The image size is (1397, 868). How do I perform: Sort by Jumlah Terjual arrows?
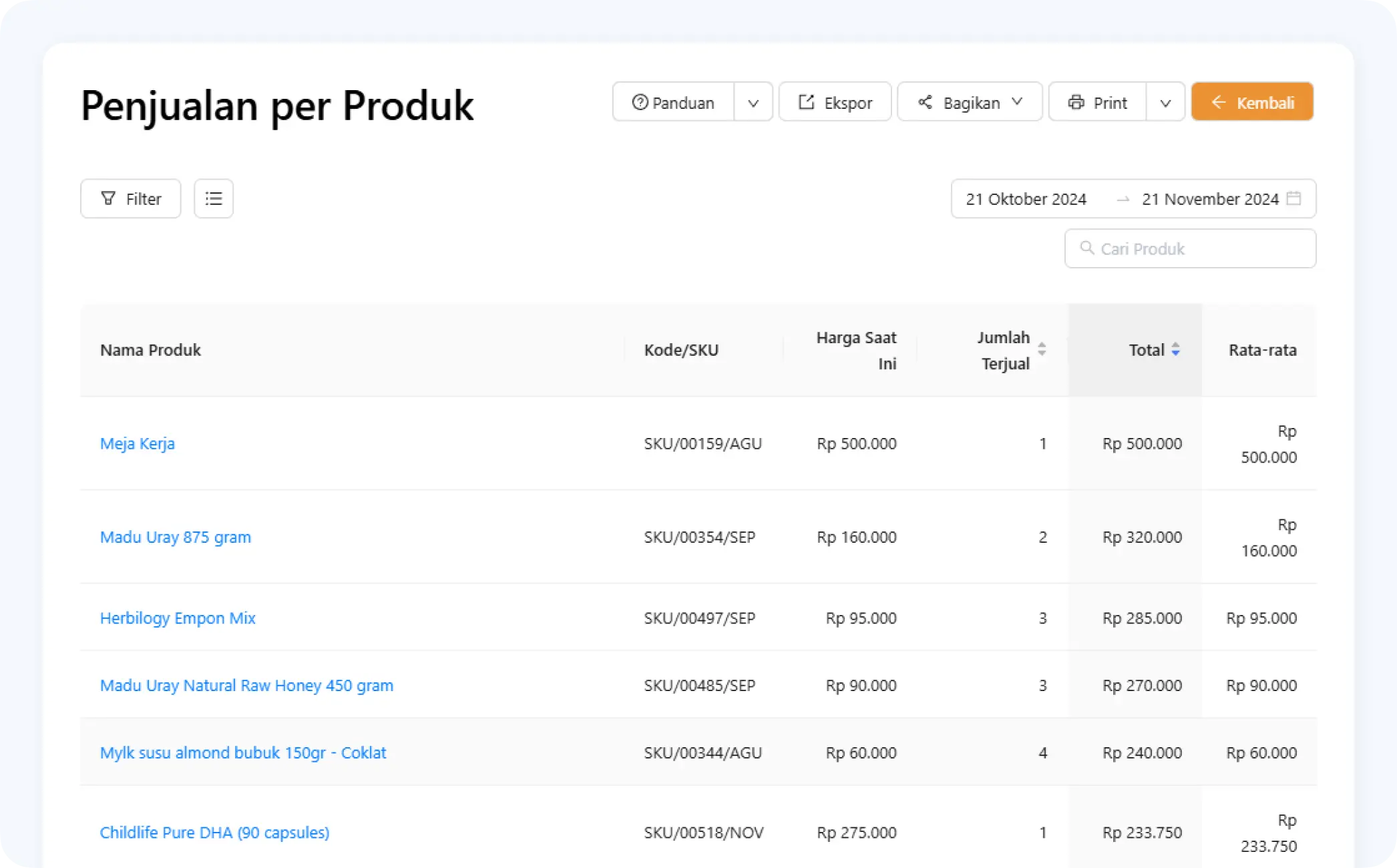(x=1042, y=349)
